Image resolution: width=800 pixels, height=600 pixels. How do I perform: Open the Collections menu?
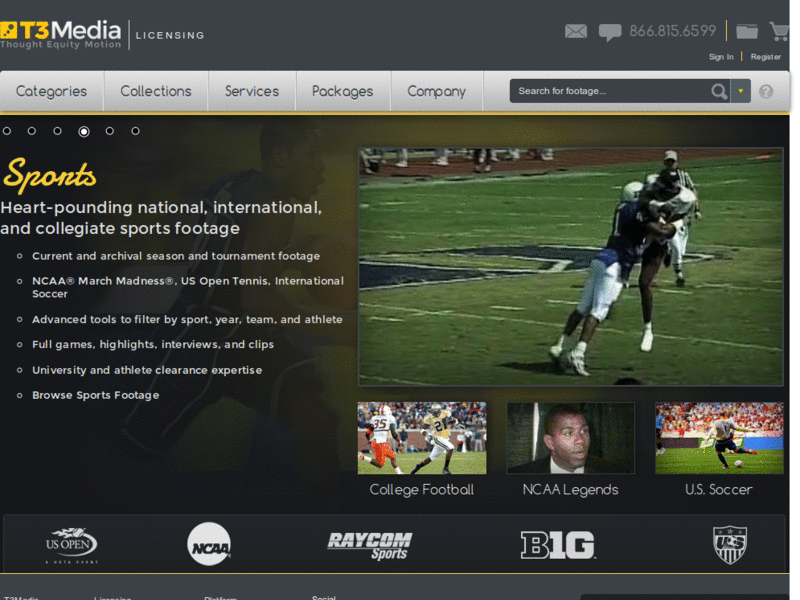pyautogui.click(x=156, y=91)
